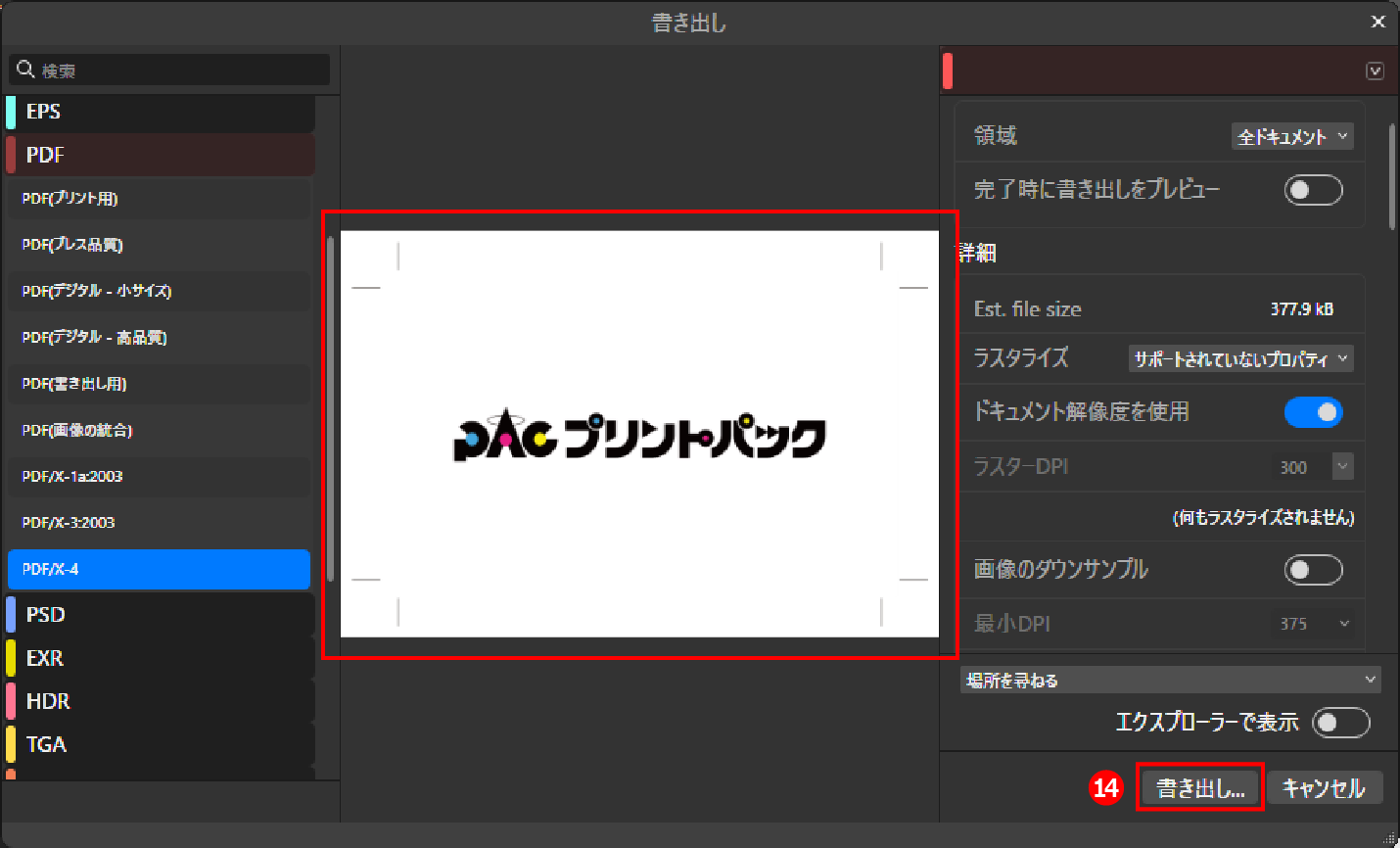Screen dimensions: 1400x848
Task: Click the search magnifier icon
Action: 25,70
